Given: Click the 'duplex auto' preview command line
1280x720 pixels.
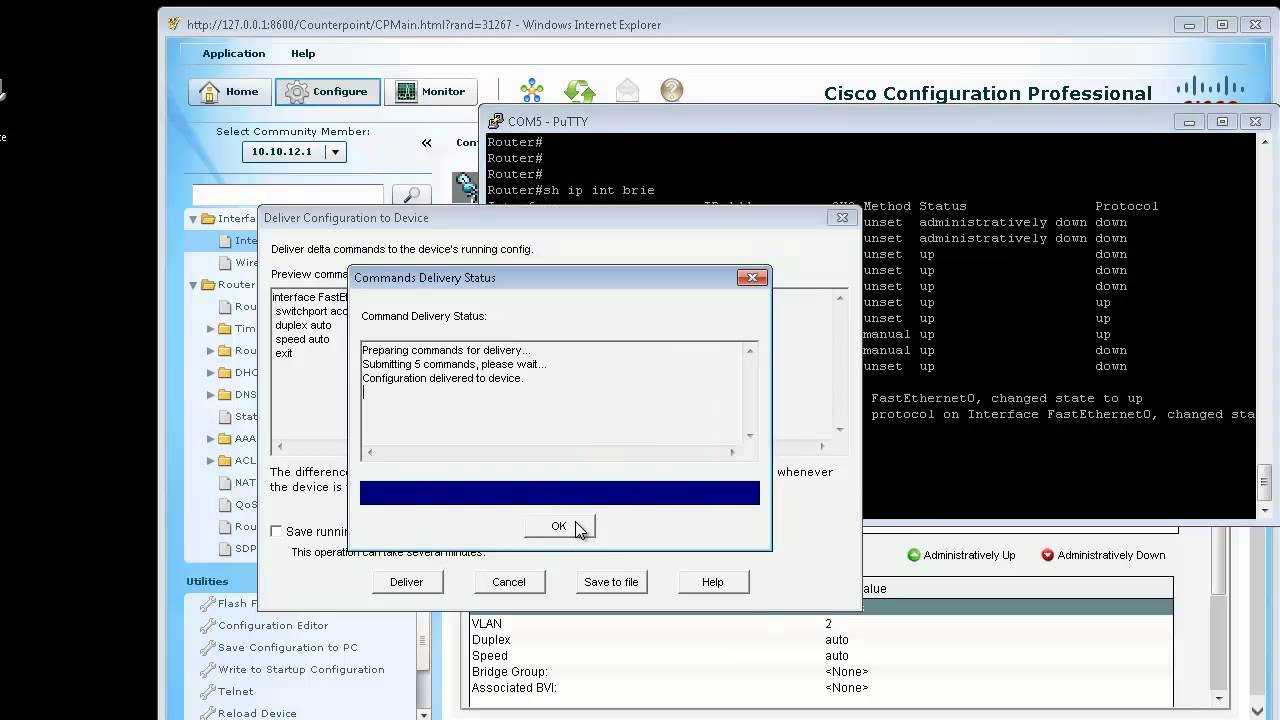Looking at the screenshot, I should tap(303, 325).
